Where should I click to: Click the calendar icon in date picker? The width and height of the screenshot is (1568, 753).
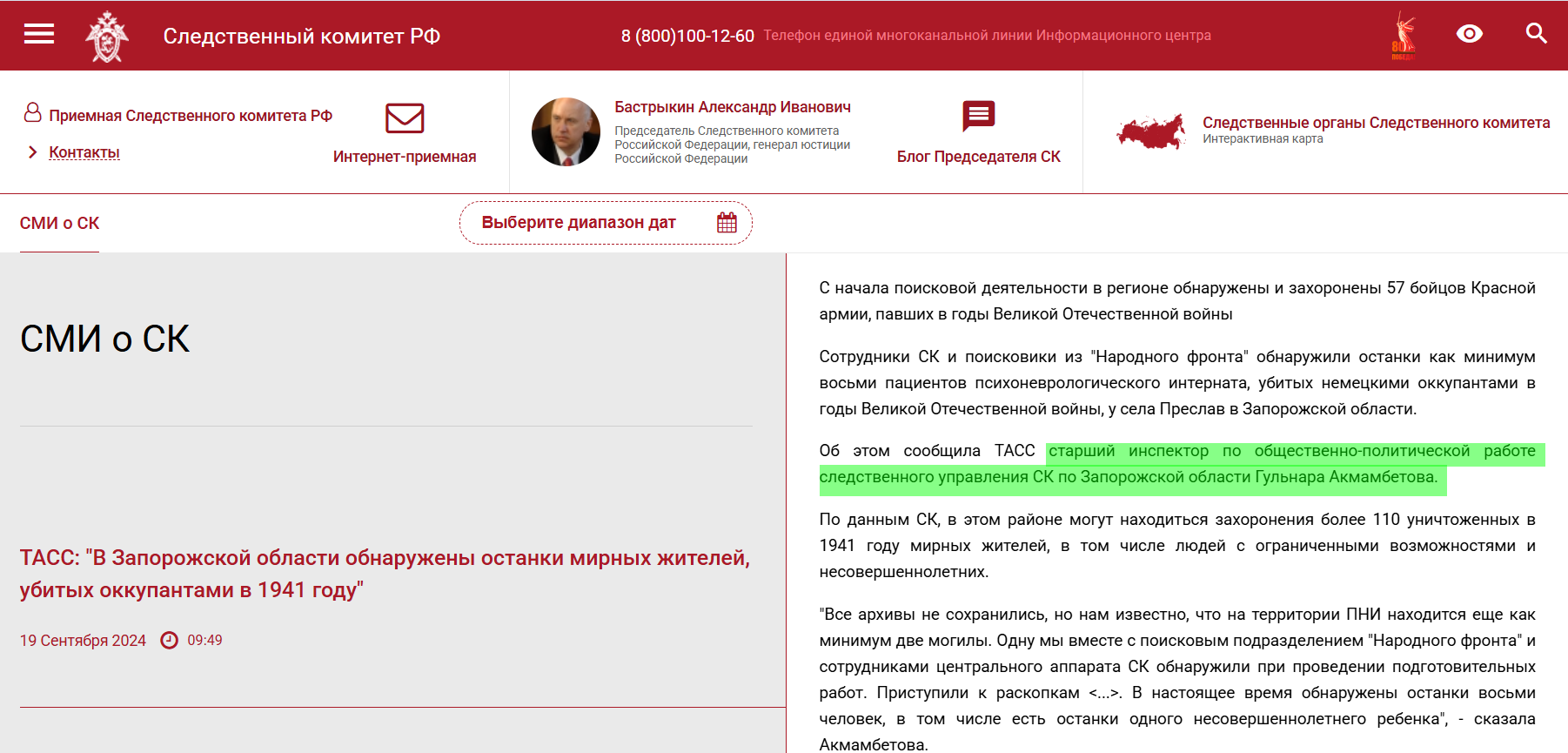(x=727, y=223)
